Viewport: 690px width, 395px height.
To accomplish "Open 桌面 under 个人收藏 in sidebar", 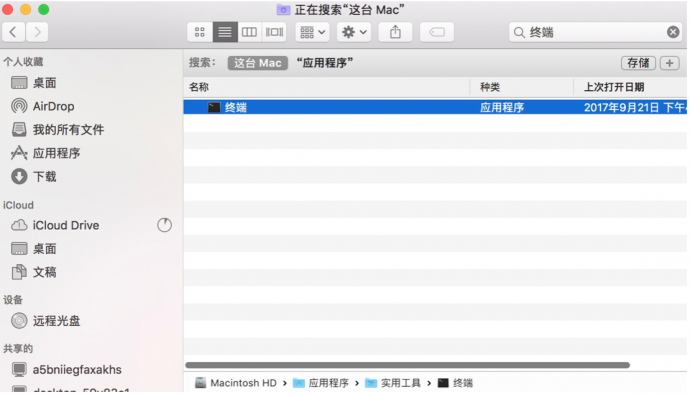I will (44, 83).
